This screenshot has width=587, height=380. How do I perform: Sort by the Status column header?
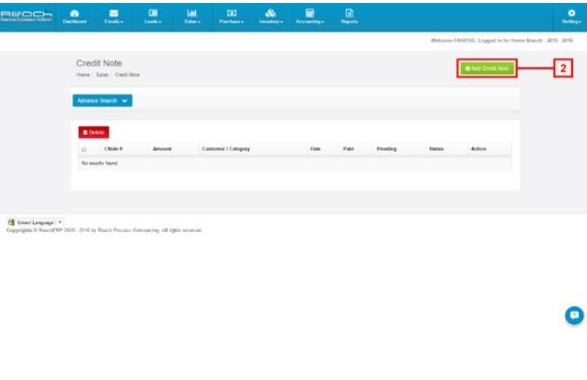[436, 149]
